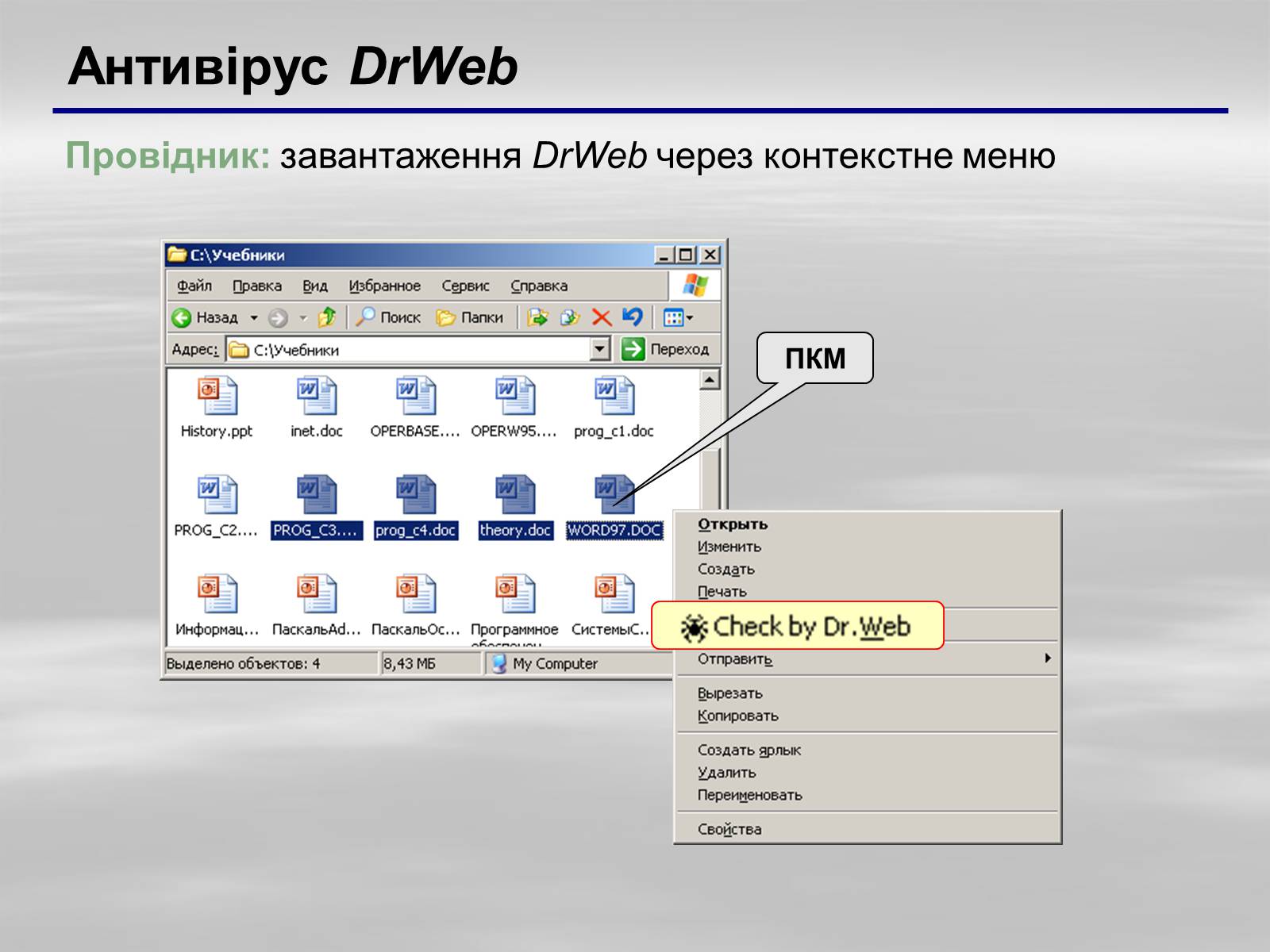Viewport: 1270px width, 952px height.
Task: Open the Избранное menu
Action: click(x=385, y=286)
